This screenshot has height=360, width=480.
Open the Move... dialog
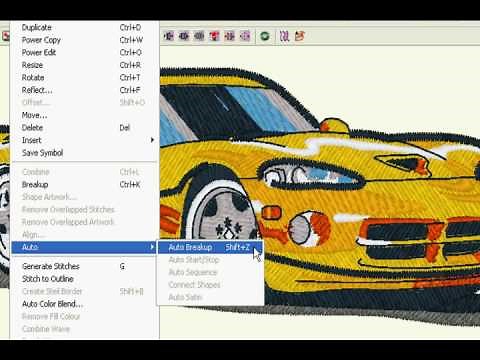pyautogui.click(x=84, y=115)
